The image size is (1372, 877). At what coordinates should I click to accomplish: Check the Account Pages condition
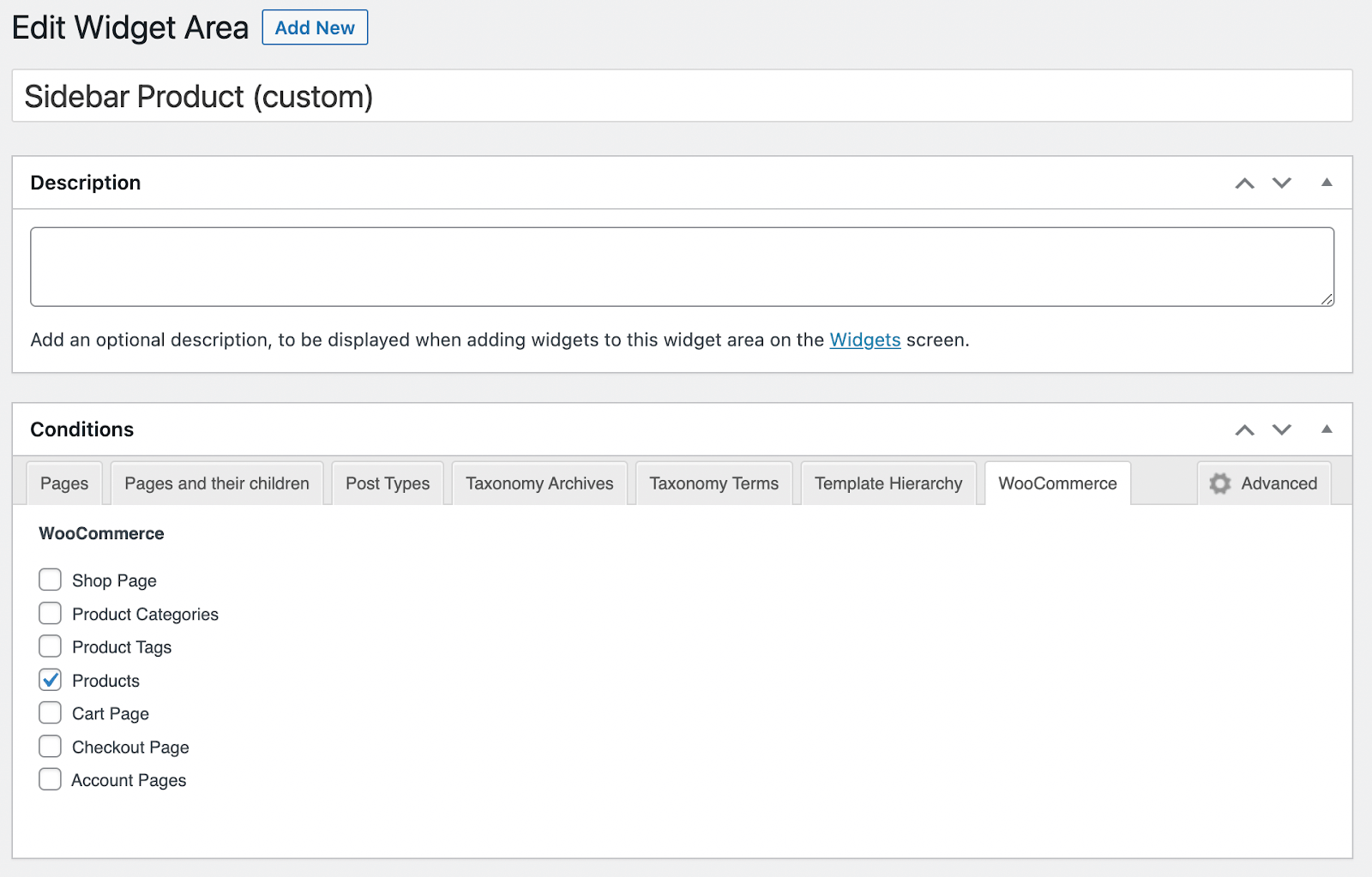pyautogui.click(x=50, y=779)
